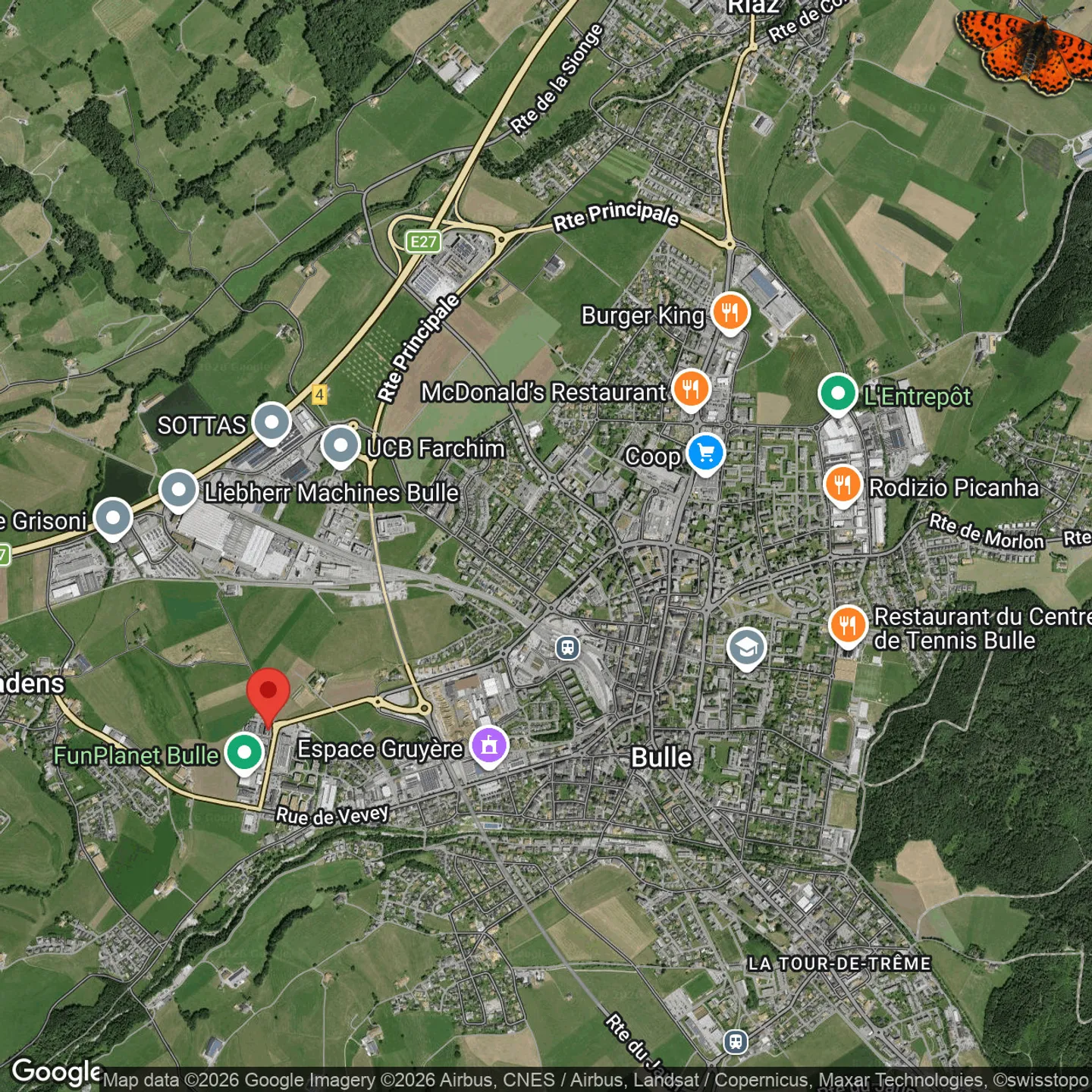Viewport: 1092px width, 1092px height.
Task: Open McDonald's Restaurant map pin
Action: (690, 390)
